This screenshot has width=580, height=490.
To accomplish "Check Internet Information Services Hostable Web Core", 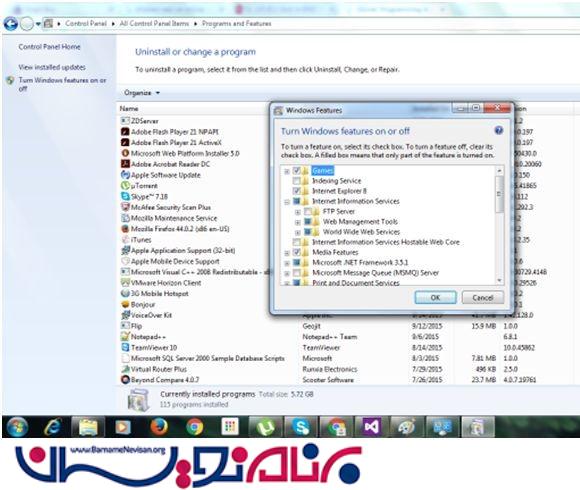I will click(x=296, y=242).
